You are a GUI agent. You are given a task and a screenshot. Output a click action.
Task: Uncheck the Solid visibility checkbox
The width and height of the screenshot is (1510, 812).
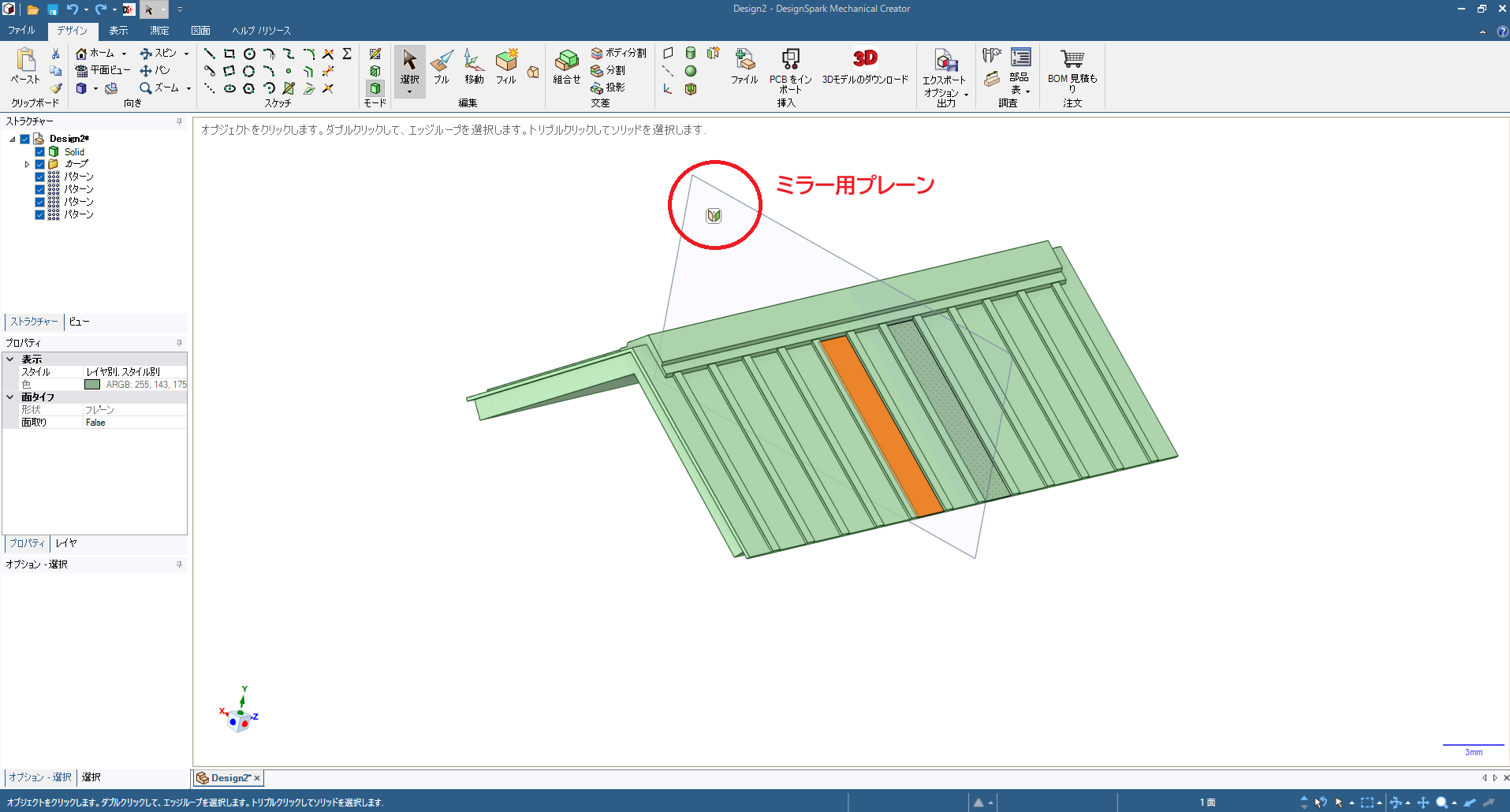coord(39,151)
